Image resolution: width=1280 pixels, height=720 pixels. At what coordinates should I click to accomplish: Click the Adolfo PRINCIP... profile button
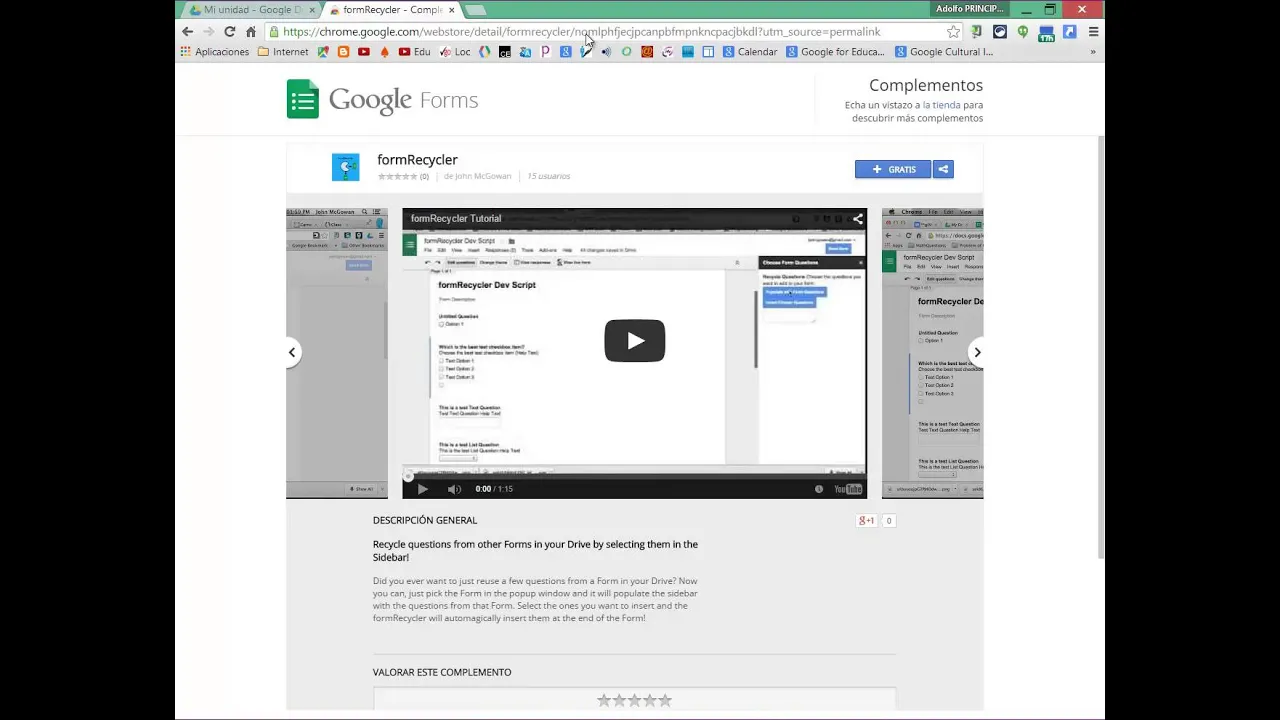pyautogui.click(x=970, y=9)
